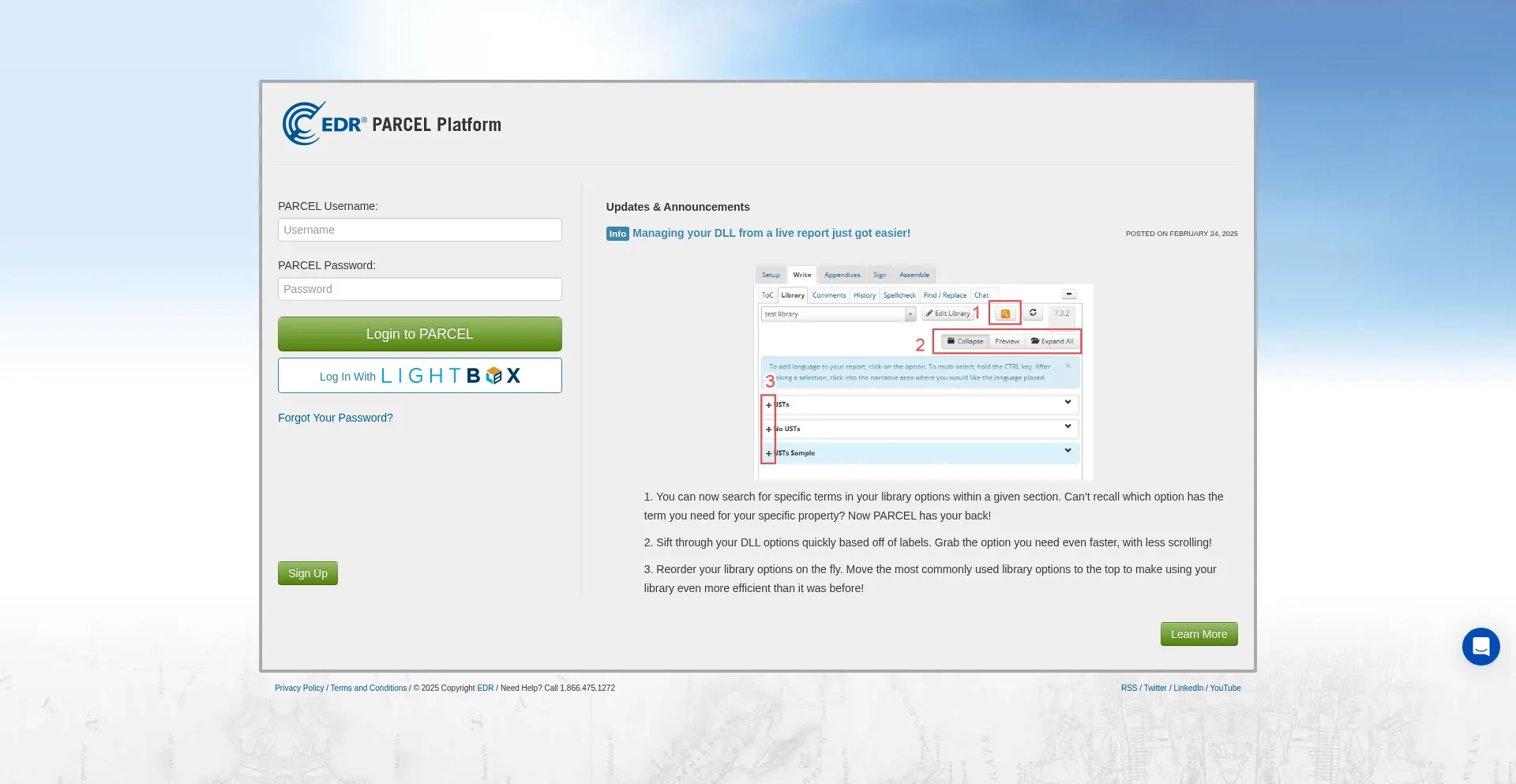Focus the PARCEL Username field
The height and width of the screenshot is (784, 1516).
[419, 230]
